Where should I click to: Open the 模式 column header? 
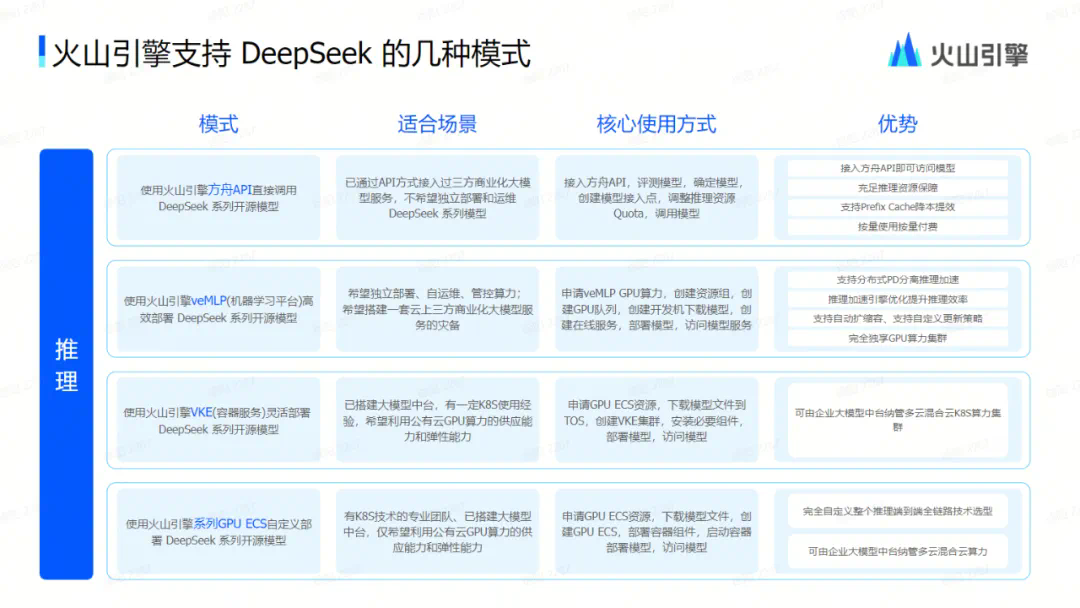(218, 124)
